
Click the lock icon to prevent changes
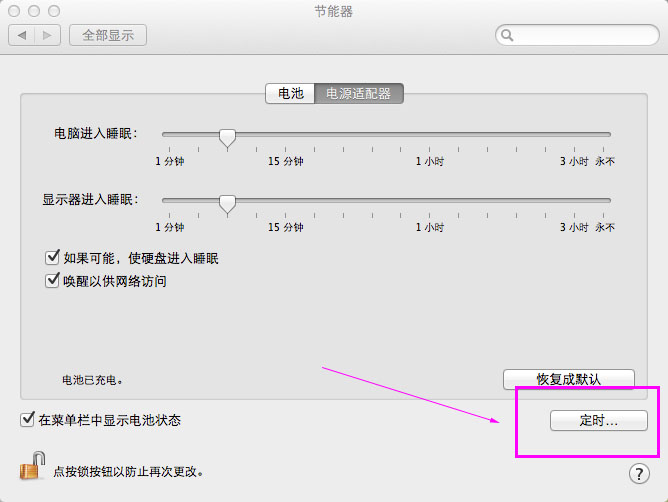point(32,466)
